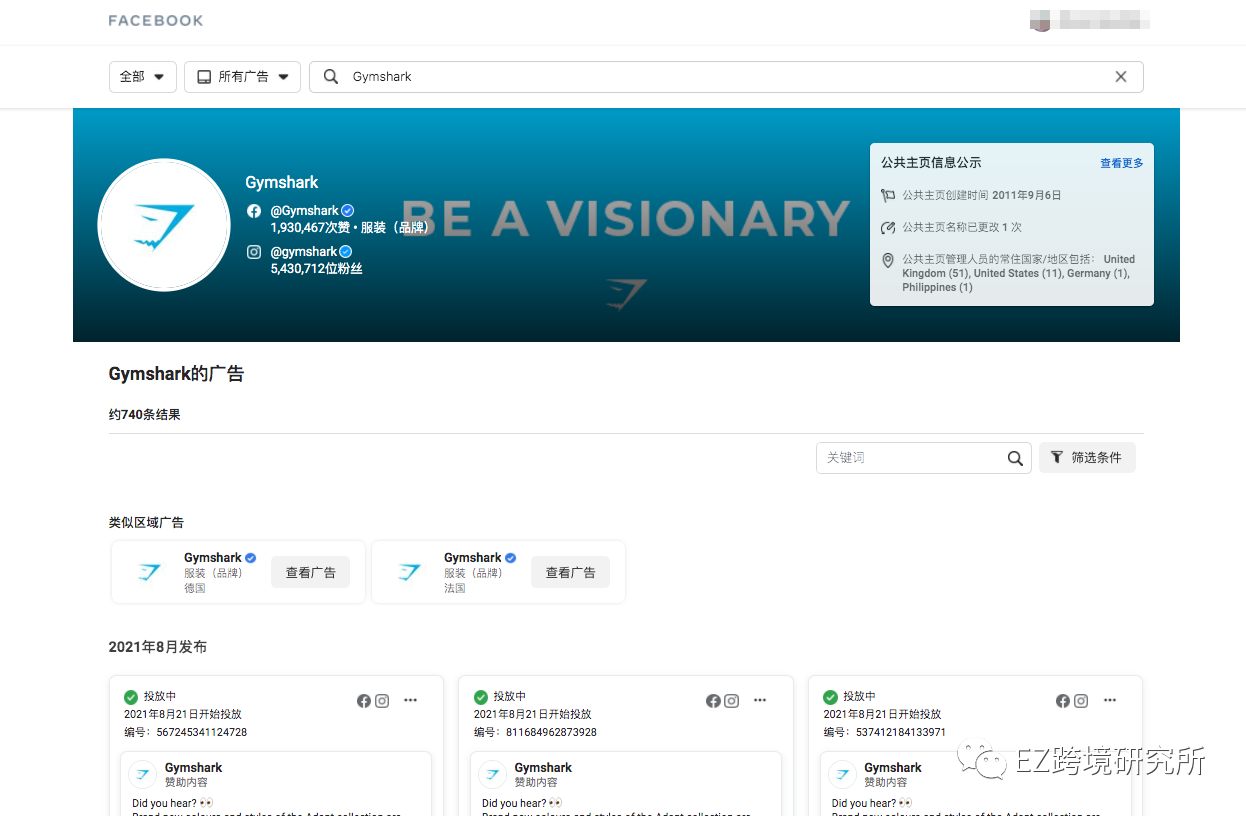Click the Gymshark advertiser name in ad 567245341124728
This screenshot has width=1246, height=816.
194,768
